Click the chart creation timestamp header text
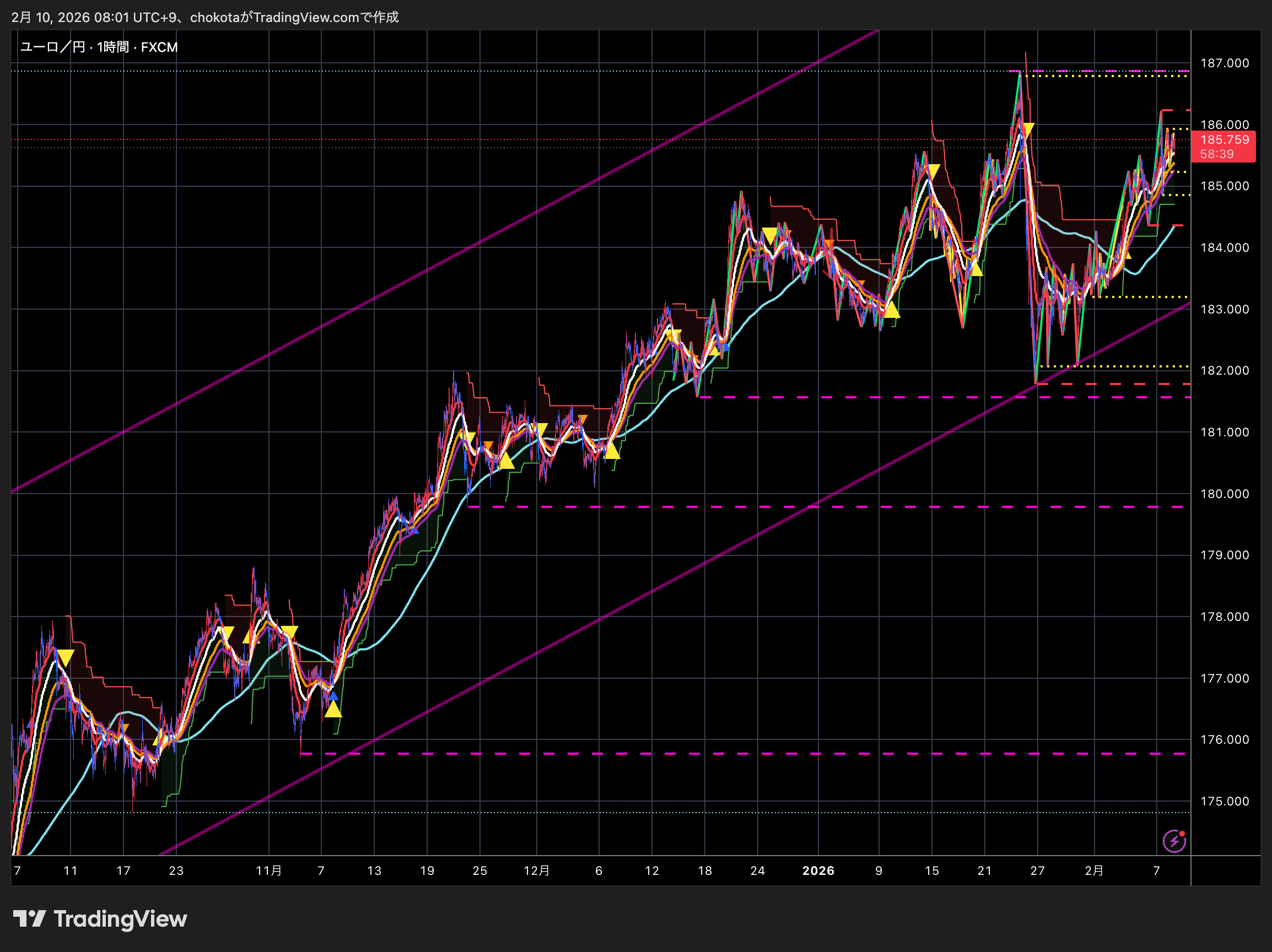 coord(204,17)
